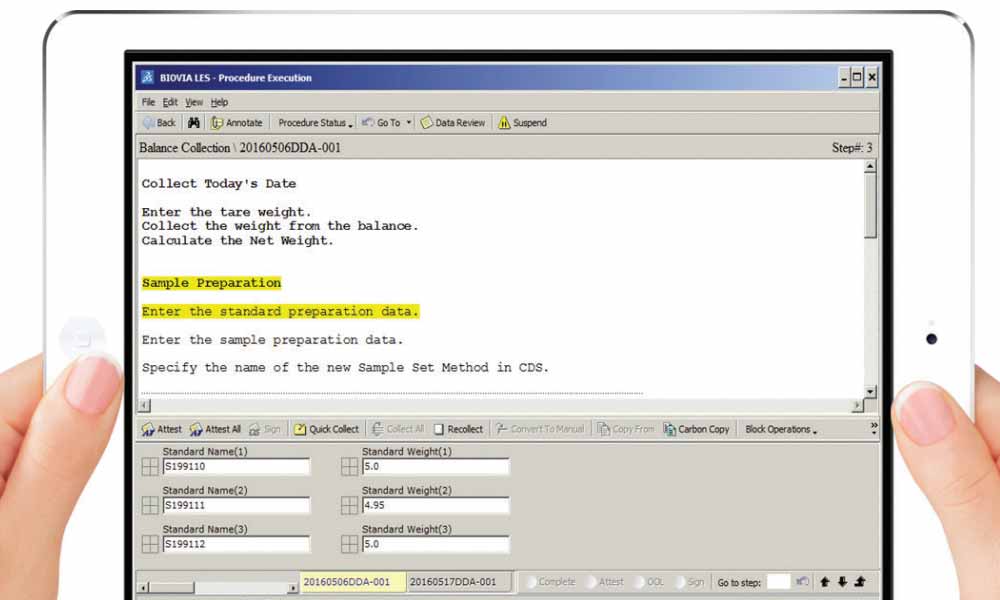
Task: Click the Go To button
Action: tap(382, 122)
